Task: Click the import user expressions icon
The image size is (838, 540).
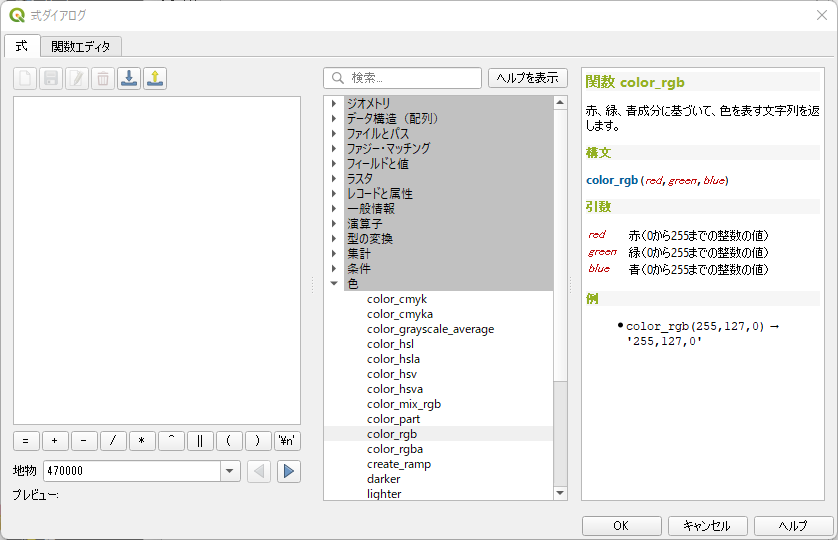Action: (129, 78)
